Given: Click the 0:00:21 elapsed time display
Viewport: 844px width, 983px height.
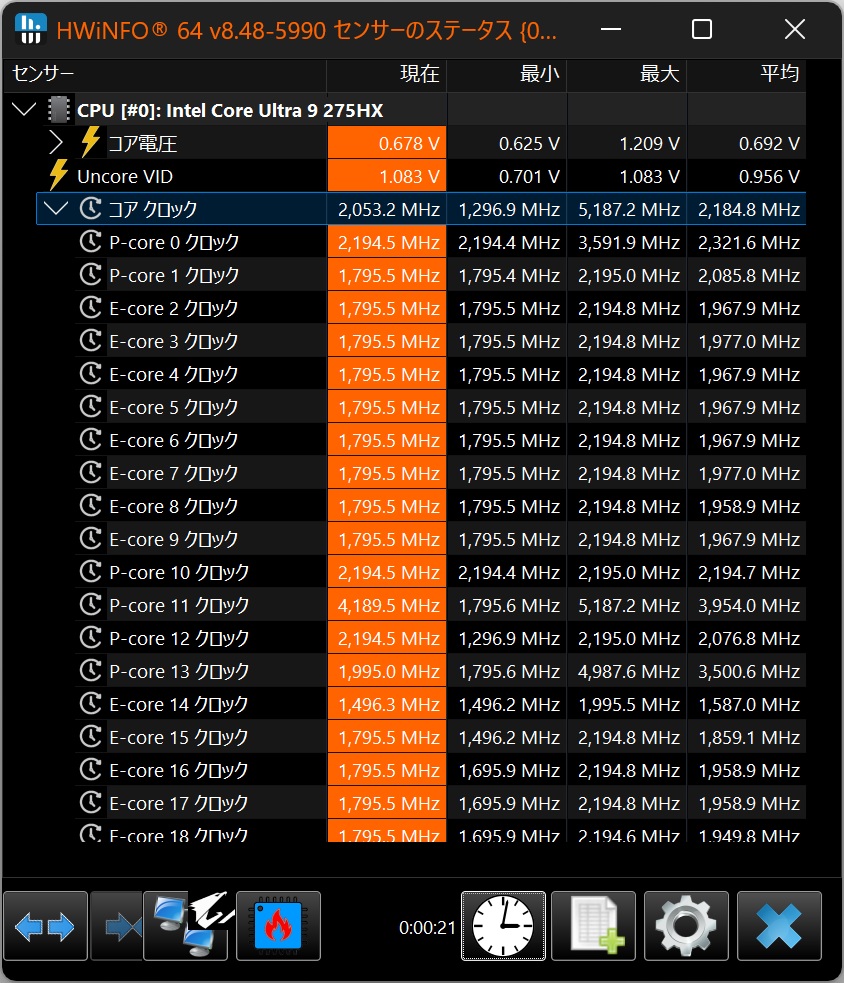Looking at the screenshot, I should (x=427, y=927).
